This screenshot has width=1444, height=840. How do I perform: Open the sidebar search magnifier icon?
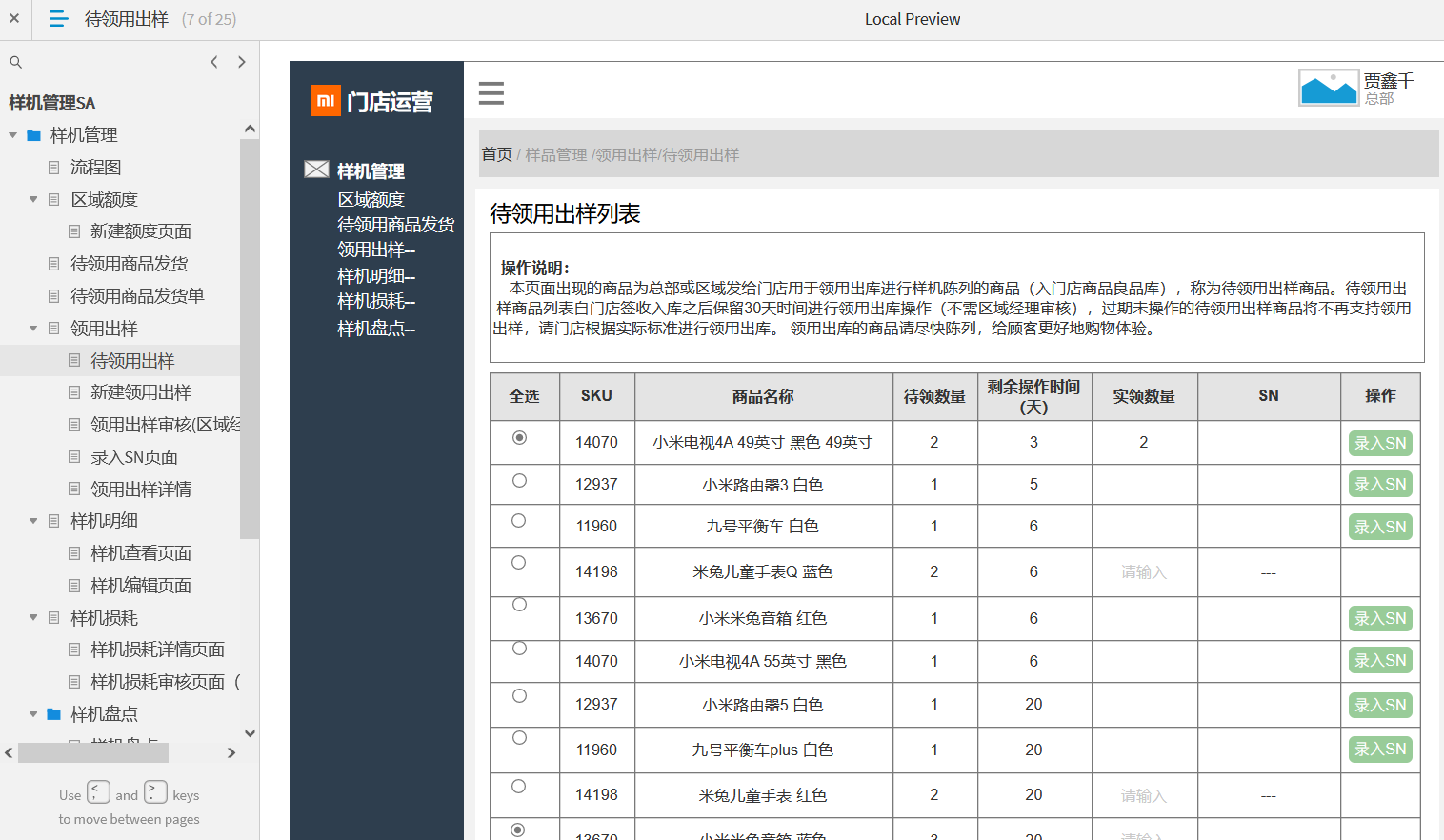point(16,62)
